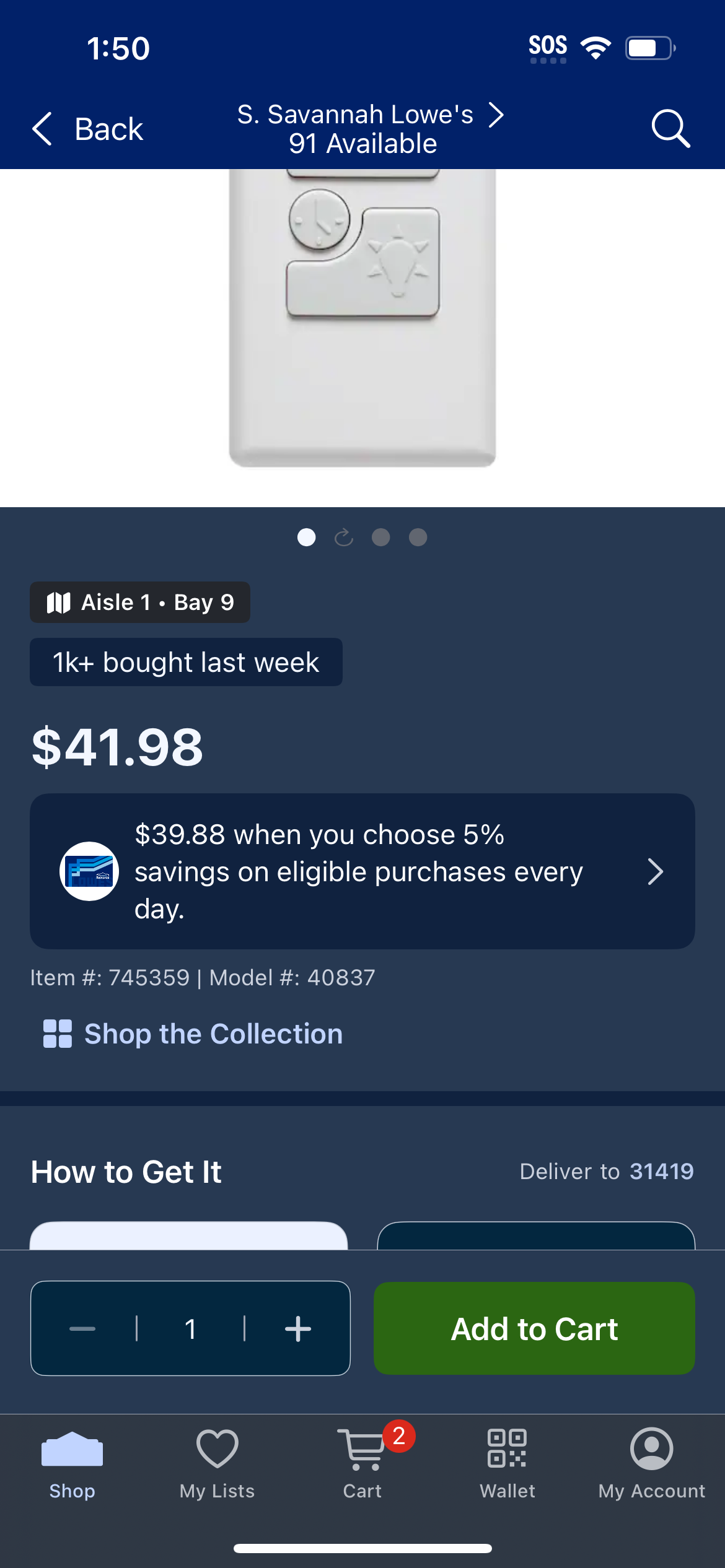
Task: Tap the Lowe's Rewards card icon
Action: tap(89, 871)
